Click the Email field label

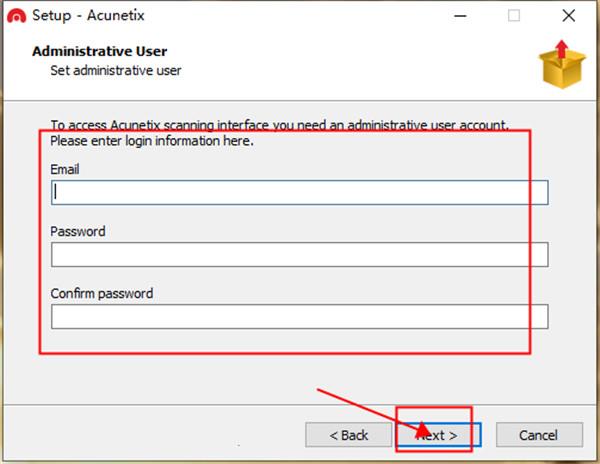click(x=65, y=169)
